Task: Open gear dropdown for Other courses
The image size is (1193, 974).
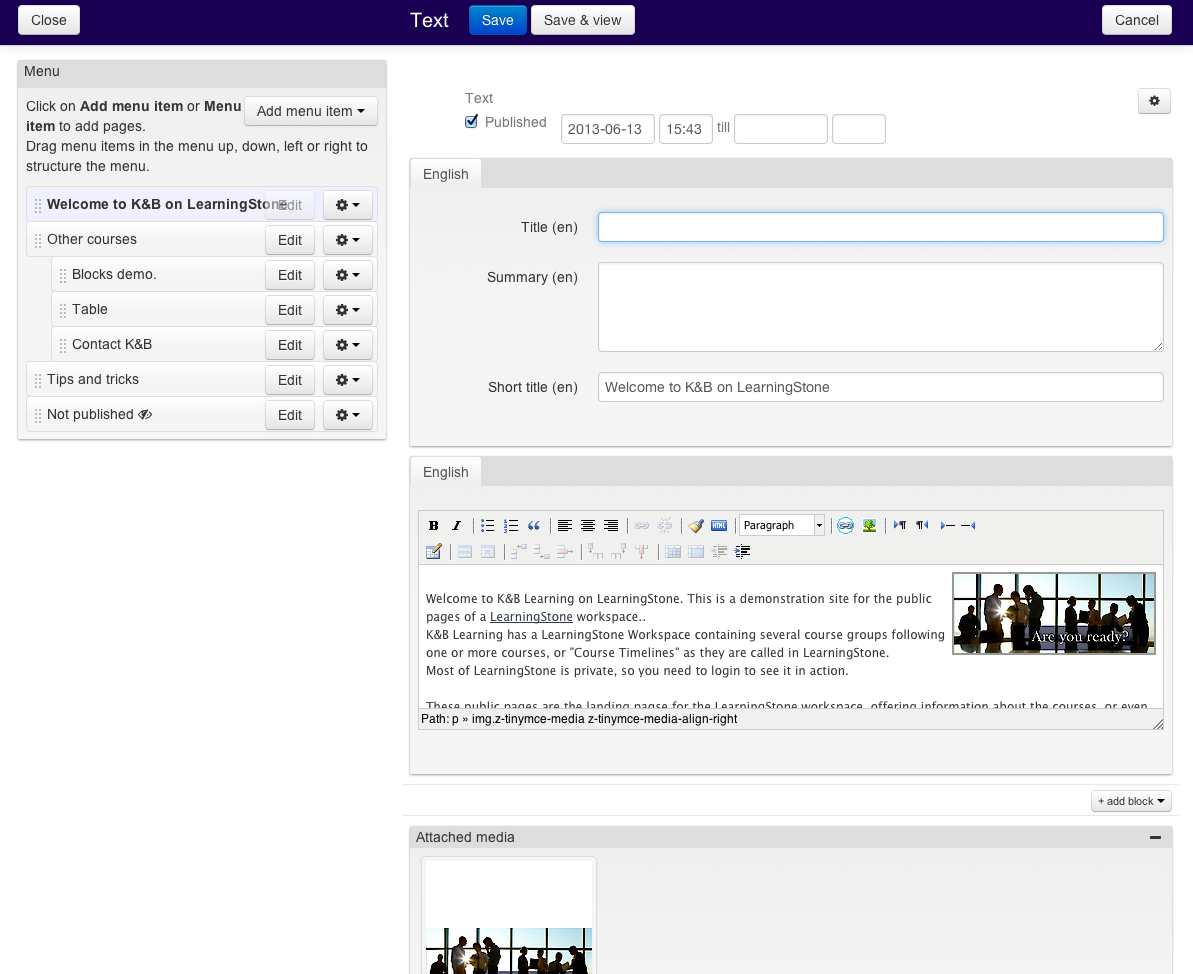Action: click(x=348, y=240)
